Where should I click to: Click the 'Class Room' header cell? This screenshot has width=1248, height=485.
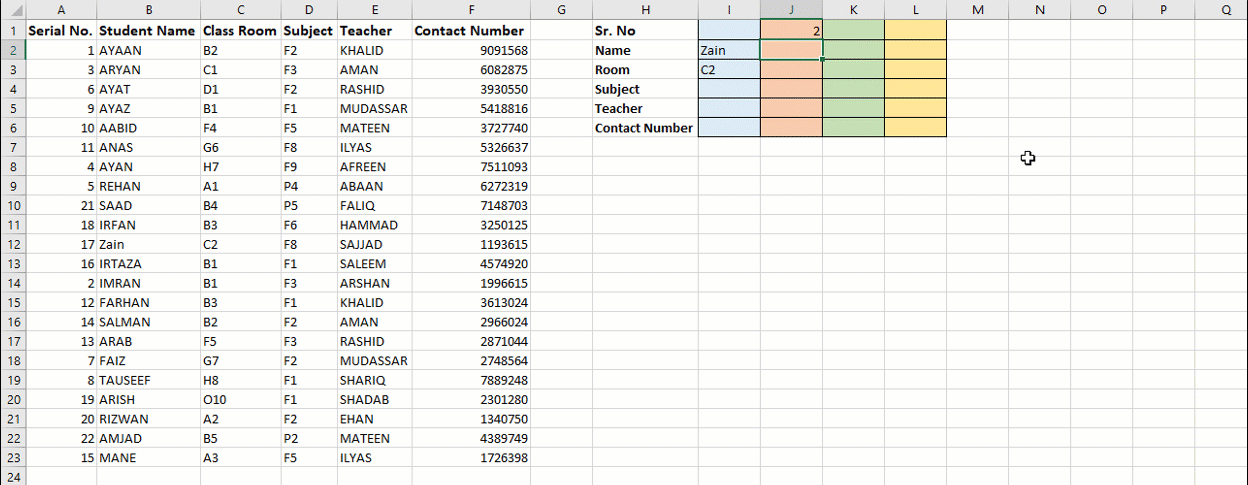(240, 31)
